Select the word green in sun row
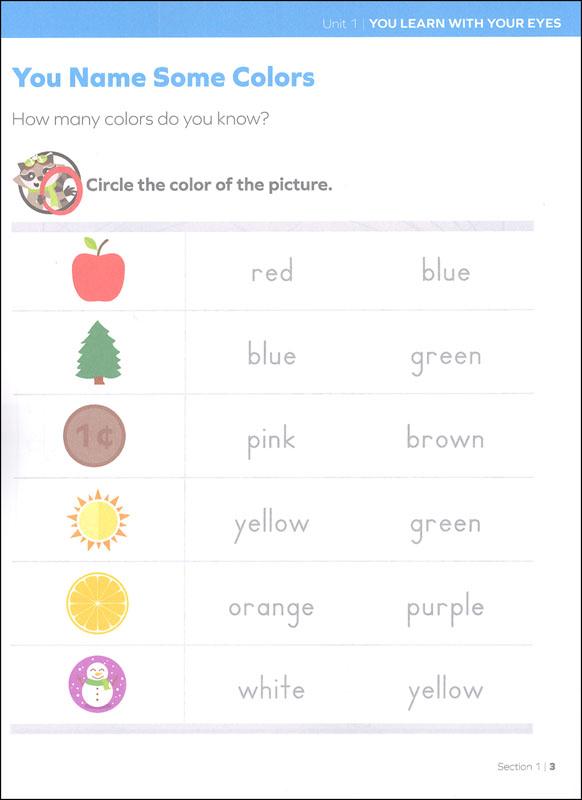Image resolution: width=582 pixels, height=800 pixels. pos(446,527)
